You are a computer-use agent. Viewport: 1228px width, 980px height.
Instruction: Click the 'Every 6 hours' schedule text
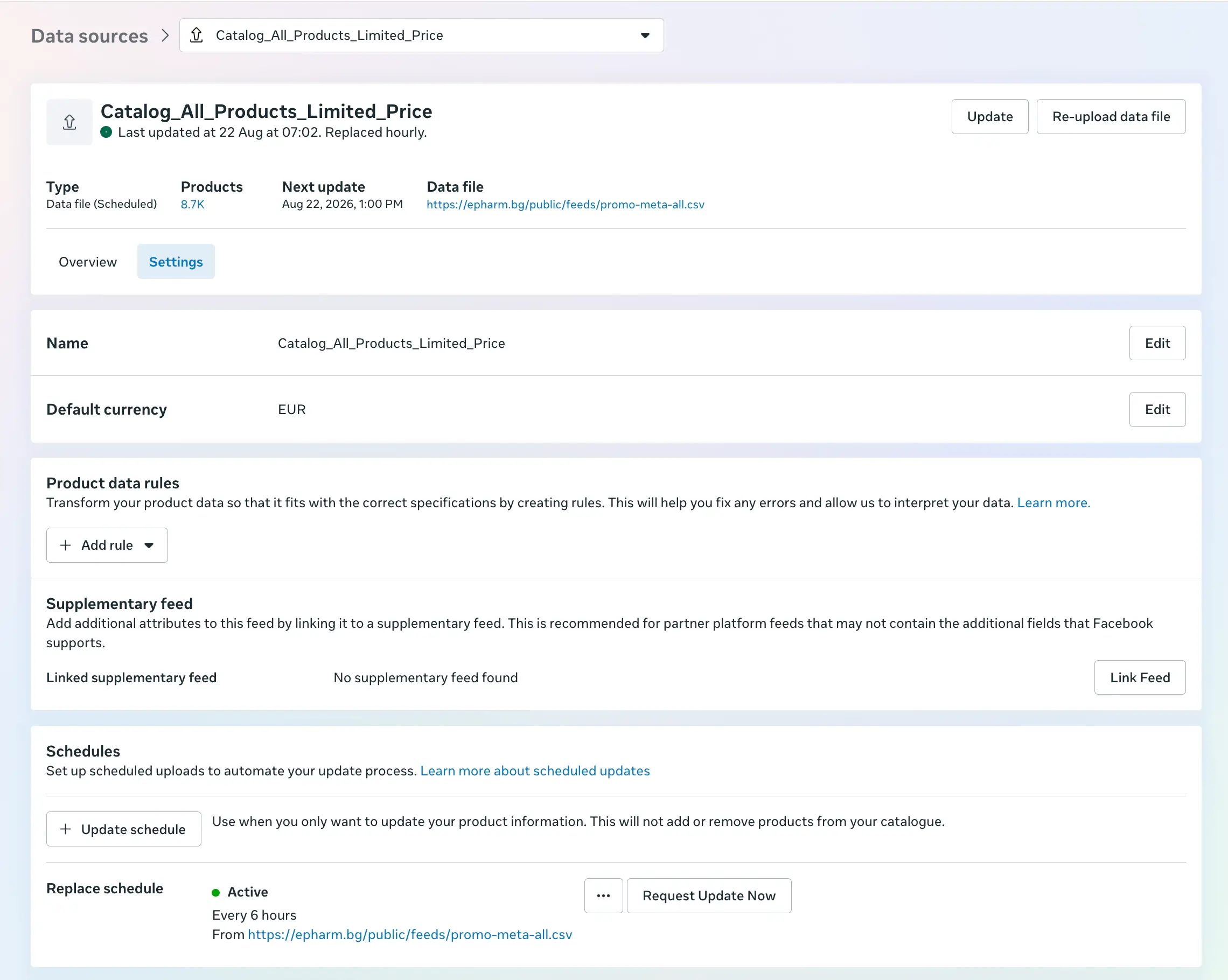coord(254,915)
